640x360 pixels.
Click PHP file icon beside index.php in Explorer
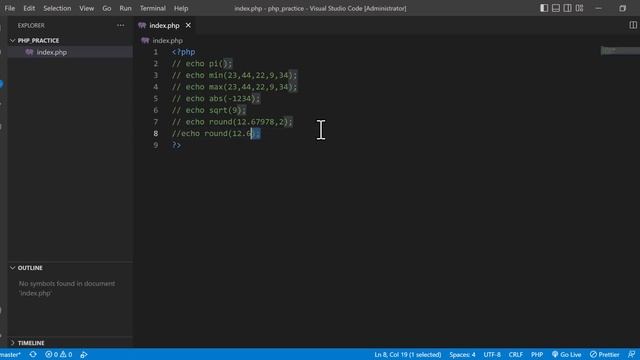tap(29, 52)
